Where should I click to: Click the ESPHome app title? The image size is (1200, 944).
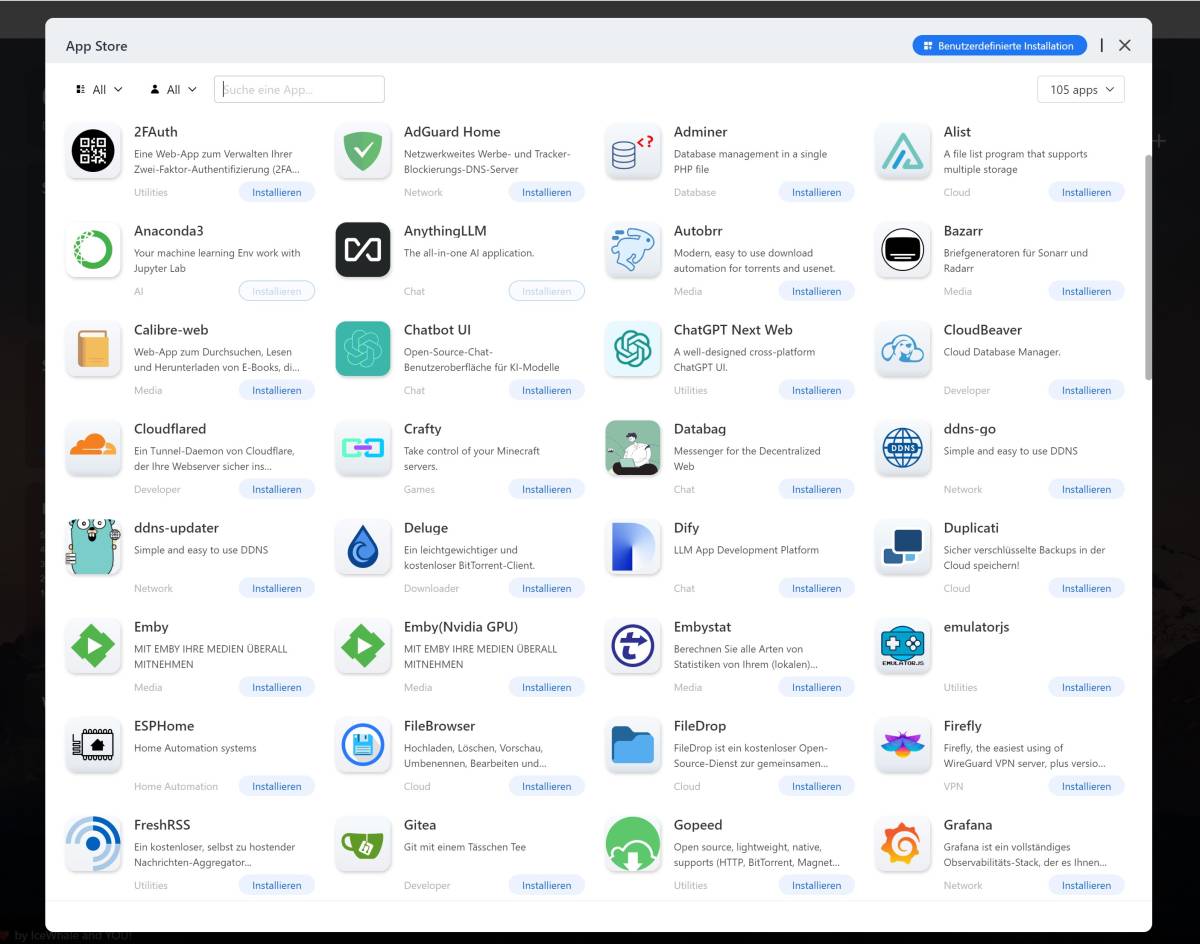pos(164,726)
